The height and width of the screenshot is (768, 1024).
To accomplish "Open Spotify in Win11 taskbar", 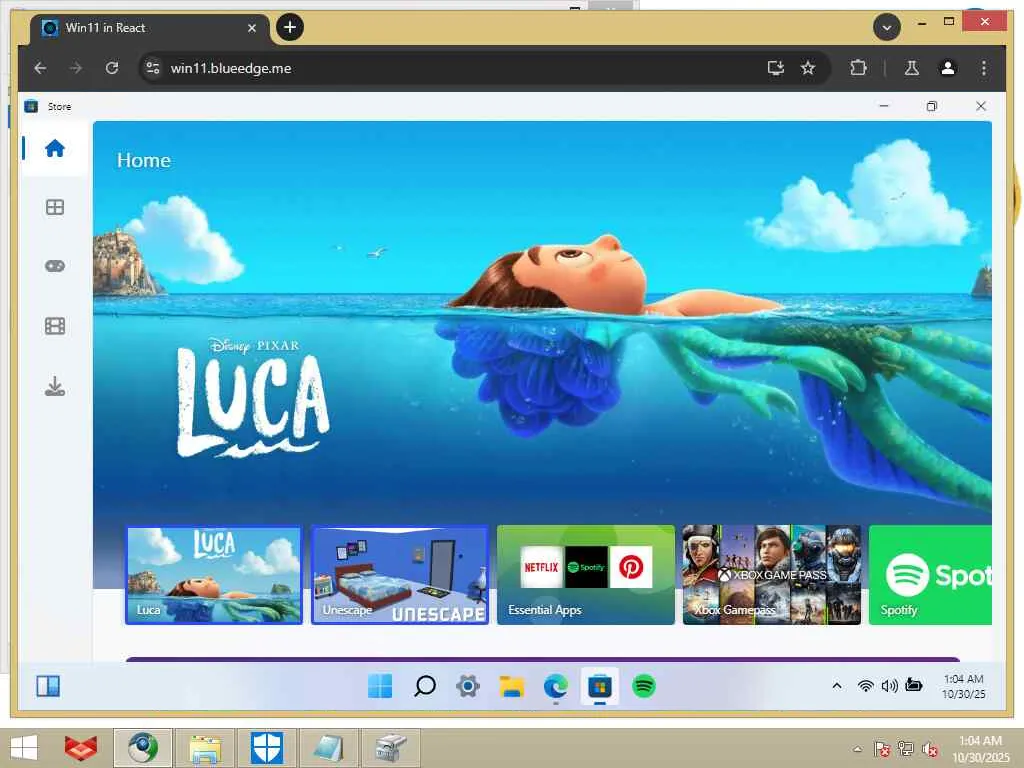I will coord(643,686).
